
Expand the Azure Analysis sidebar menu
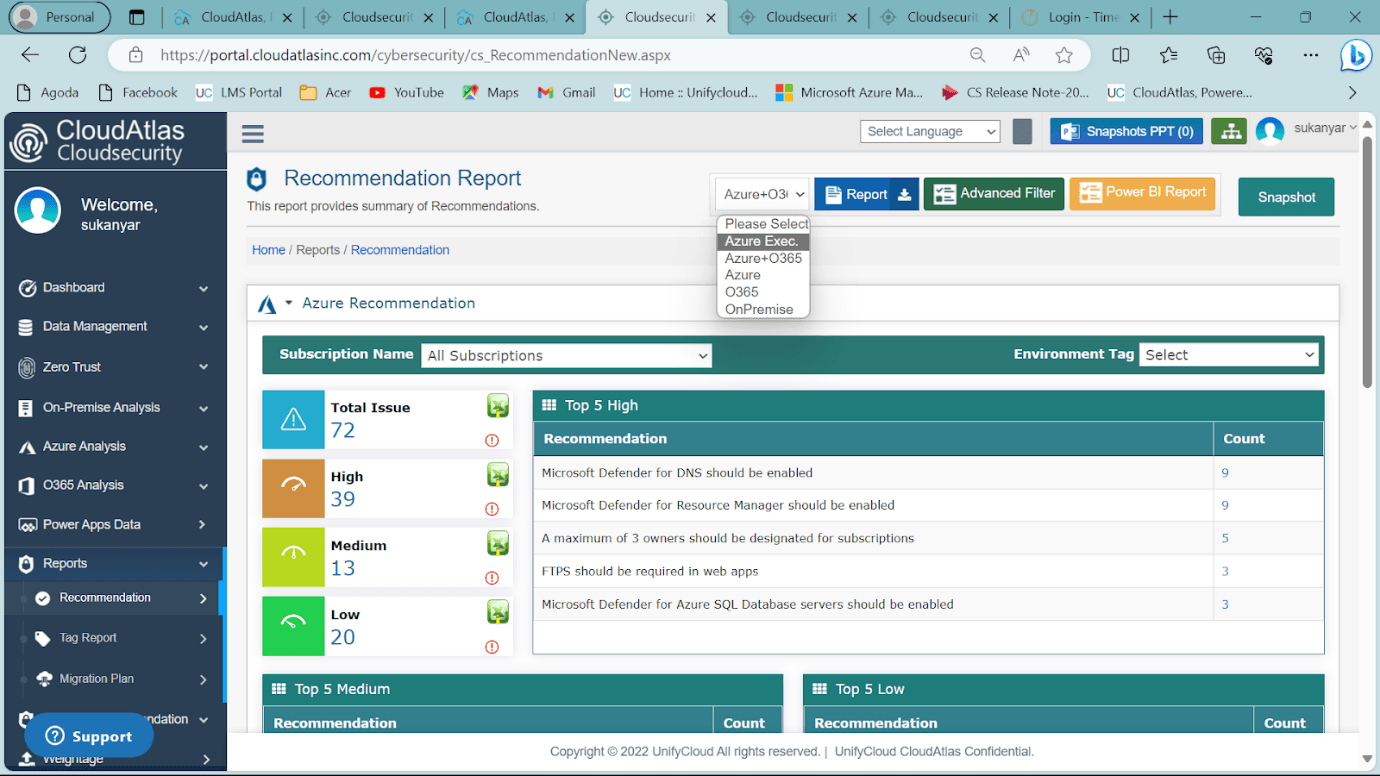[114, 446]
